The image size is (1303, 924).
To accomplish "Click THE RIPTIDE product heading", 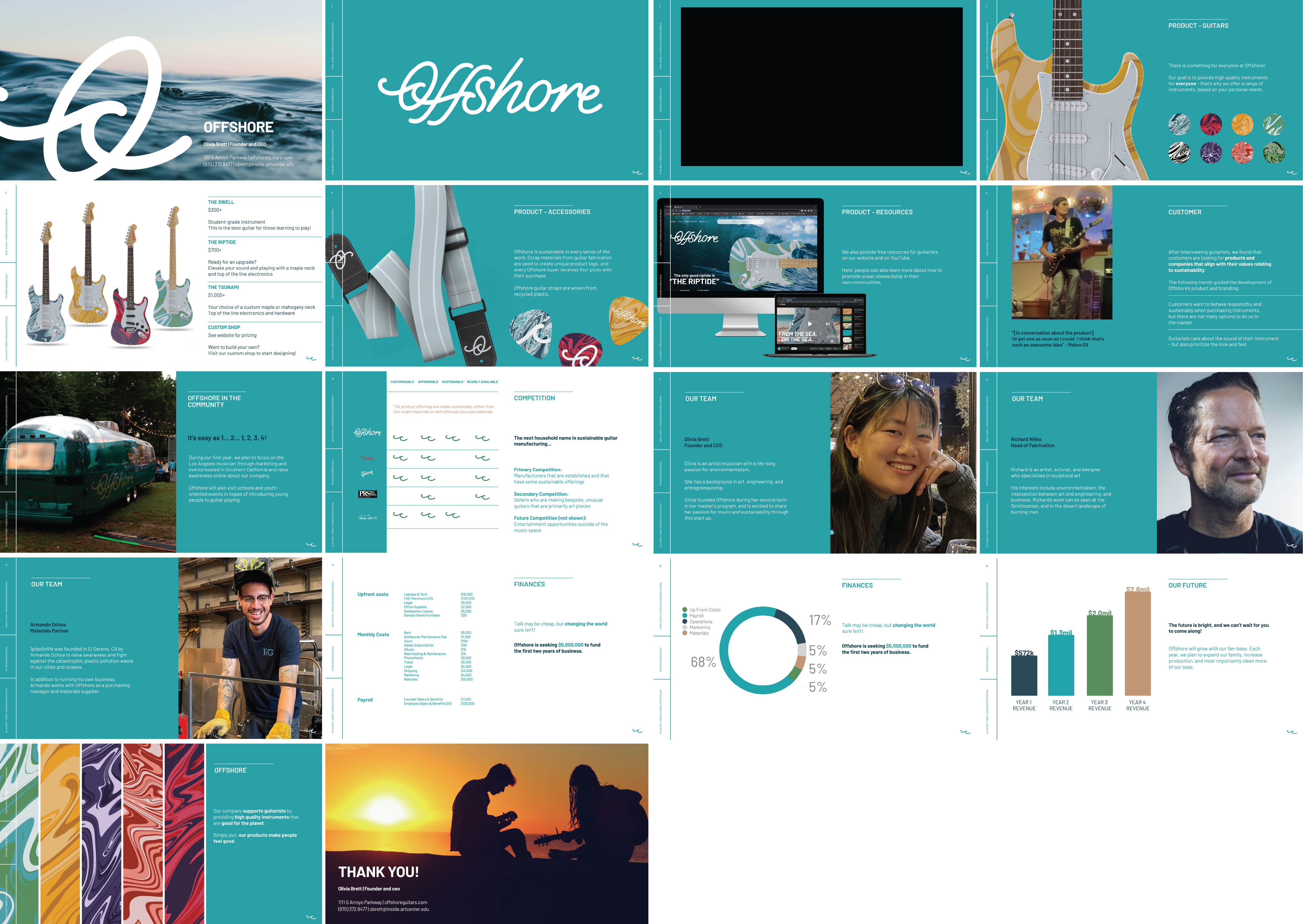I will 222,242.
